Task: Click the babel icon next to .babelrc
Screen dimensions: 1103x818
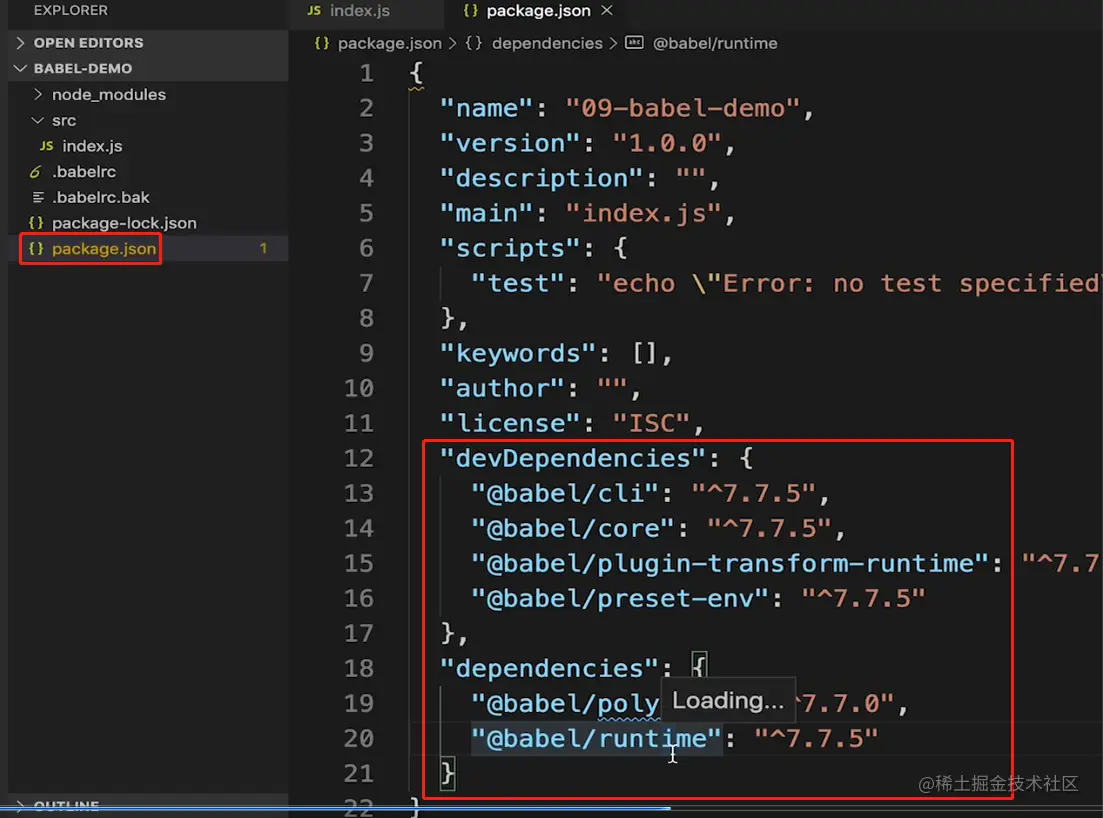Action: [x=35, y=172]
